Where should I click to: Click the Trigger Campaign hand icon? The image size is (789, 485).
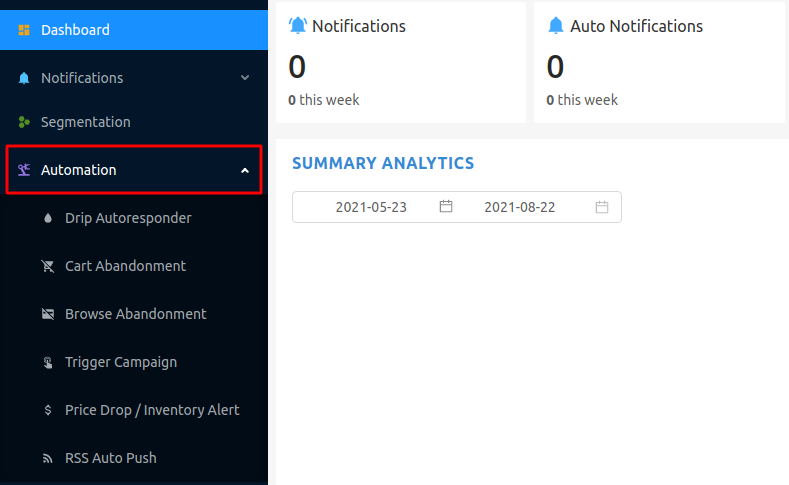point(48,362)
